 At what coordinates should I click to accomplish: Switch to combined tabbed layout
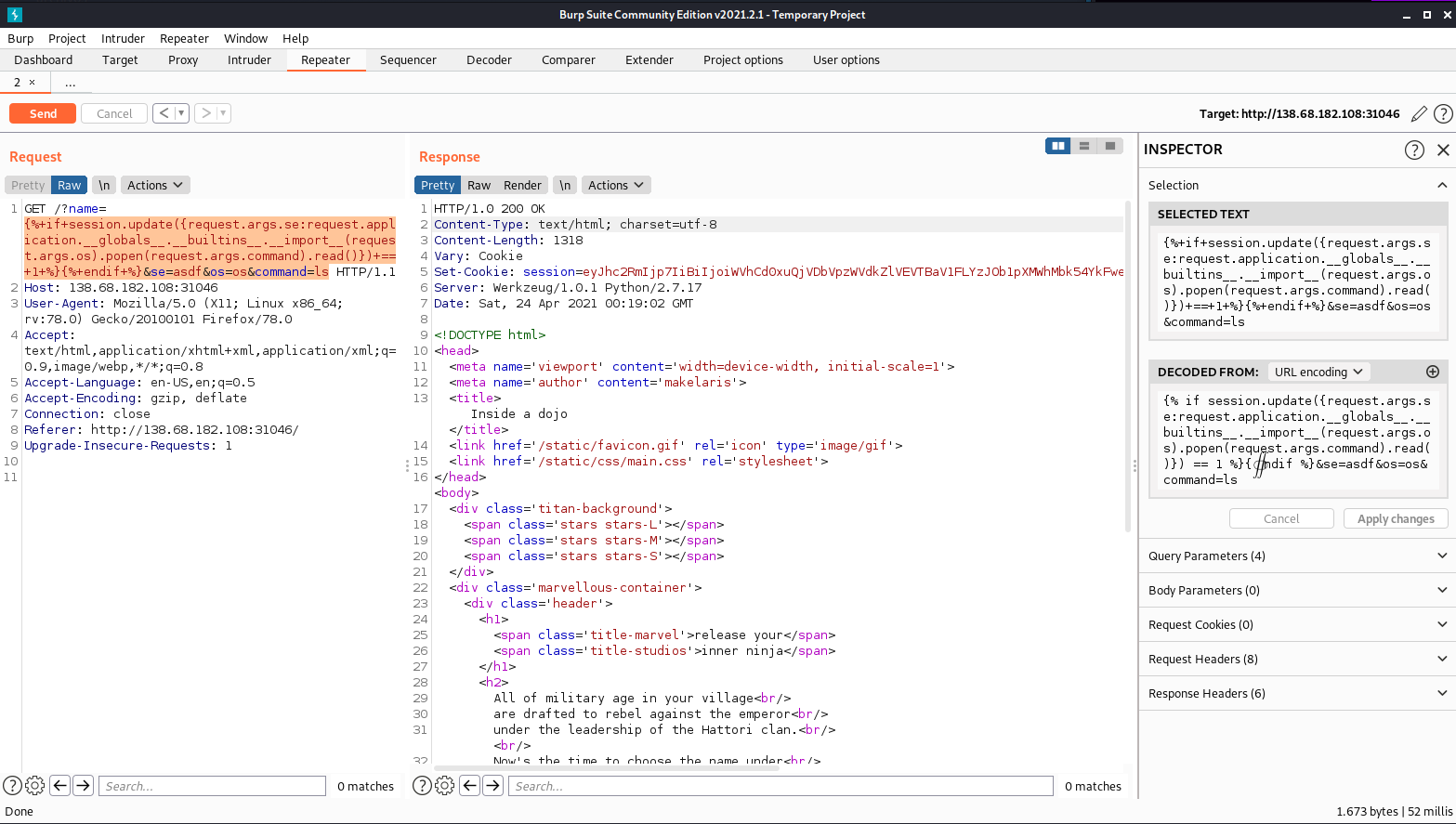[x=1110, y=146]
